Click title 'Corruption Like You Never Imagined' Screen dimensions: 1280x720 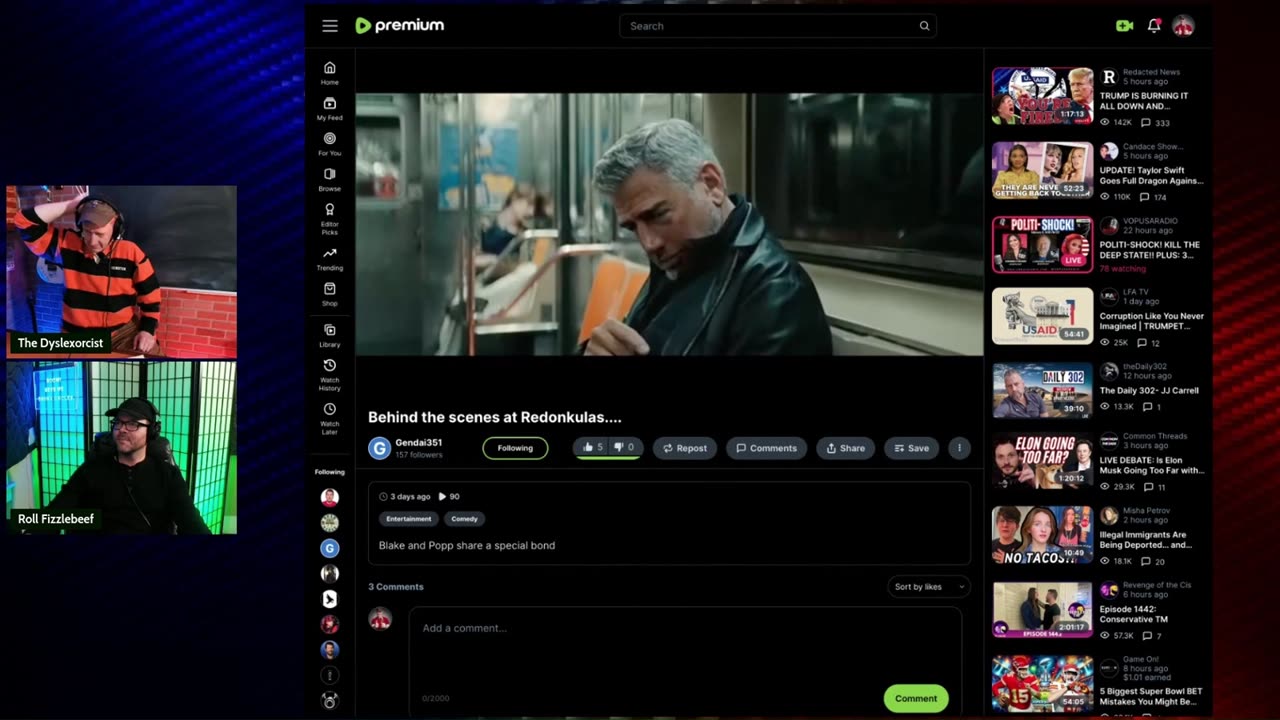coord(1152,321)
